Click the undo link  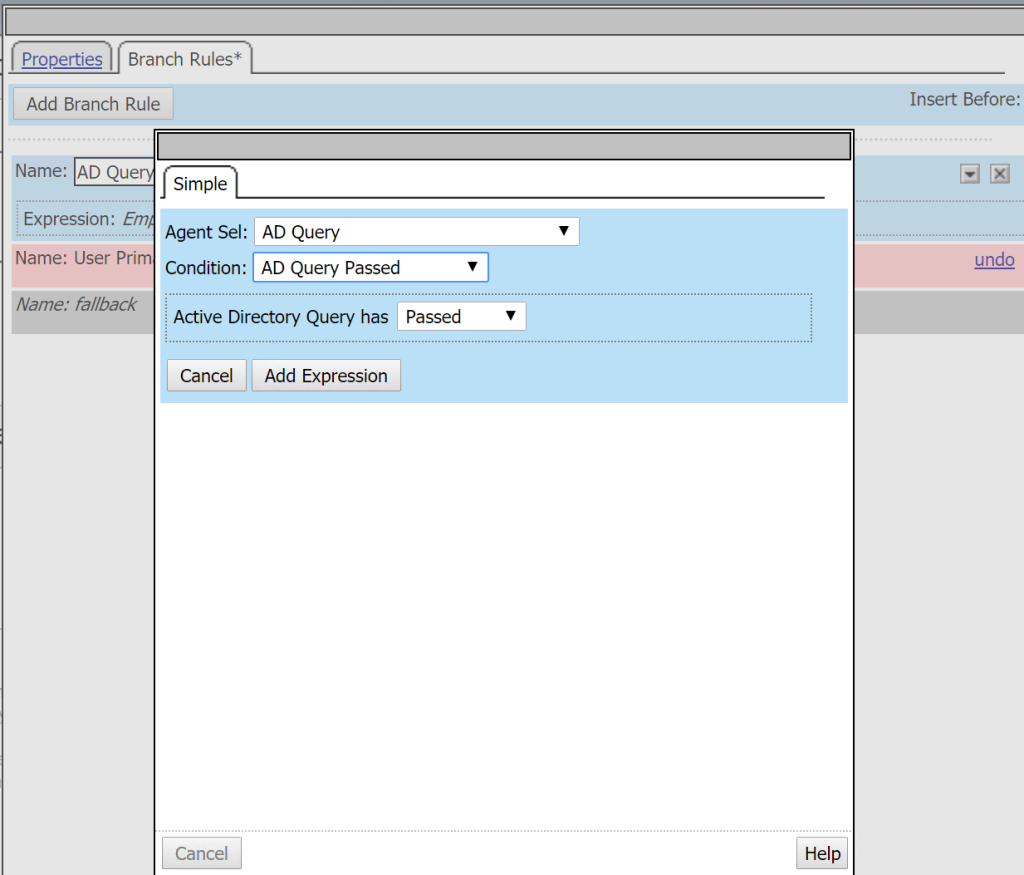(994, 260)
